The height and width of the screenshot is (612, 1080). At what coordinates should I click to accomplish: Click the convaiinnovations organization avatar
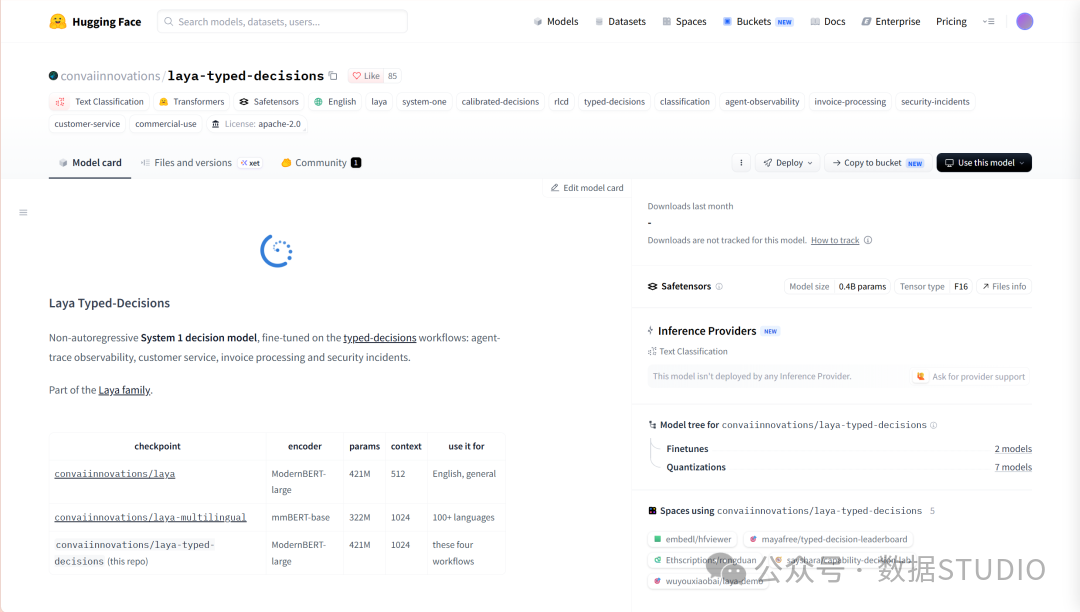(53, 76)
